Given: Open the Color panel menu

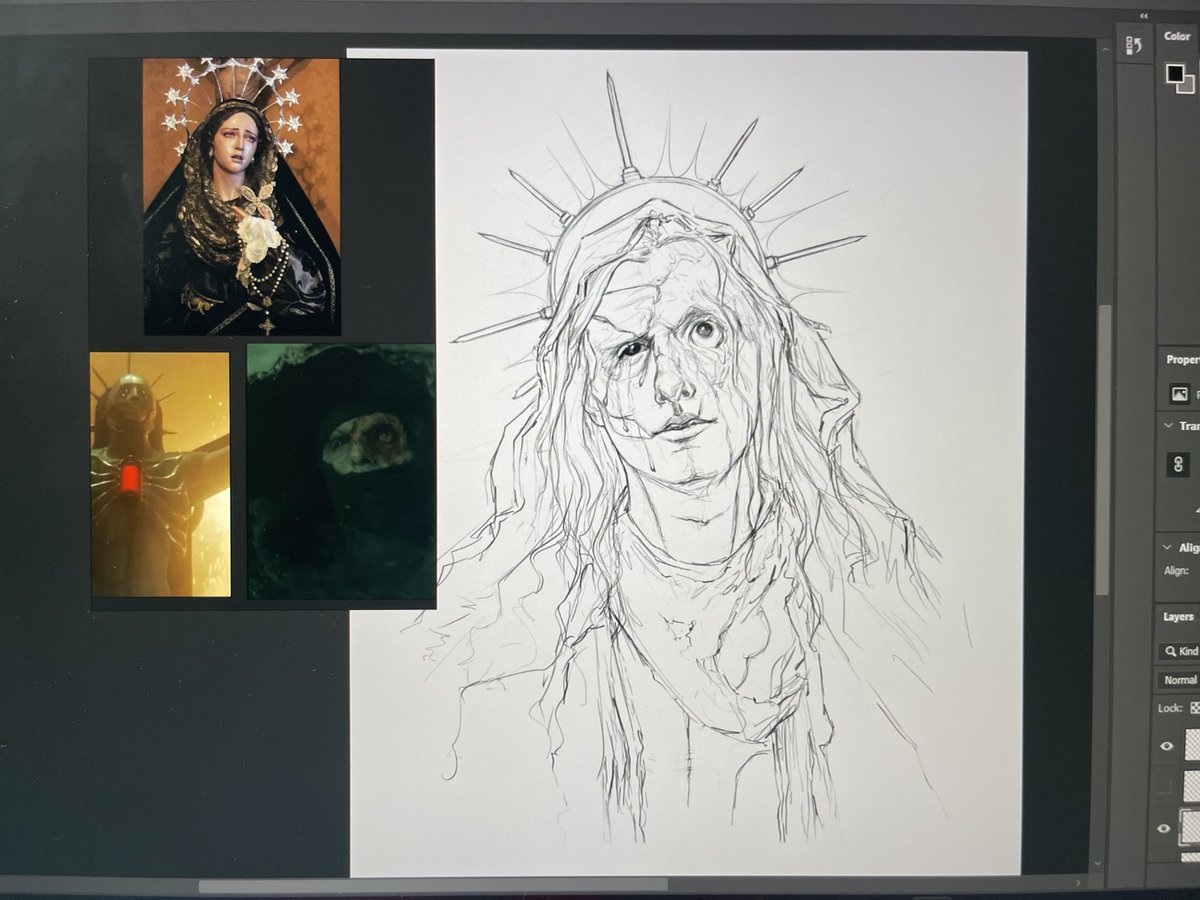Looking at the screenshot, I should pyautogui.click(x=1197, y=37).
